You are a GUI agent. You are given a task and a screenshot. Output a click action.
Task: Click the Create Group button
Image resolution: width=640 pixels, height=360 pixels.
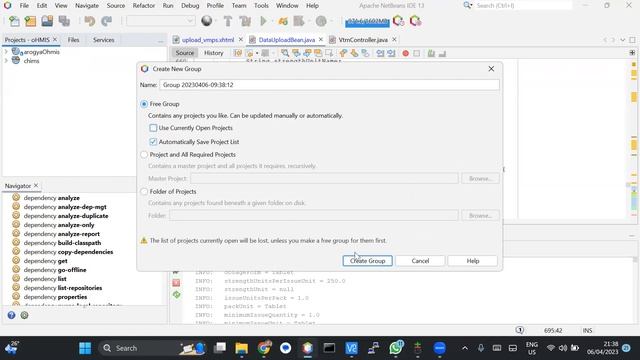367,261
